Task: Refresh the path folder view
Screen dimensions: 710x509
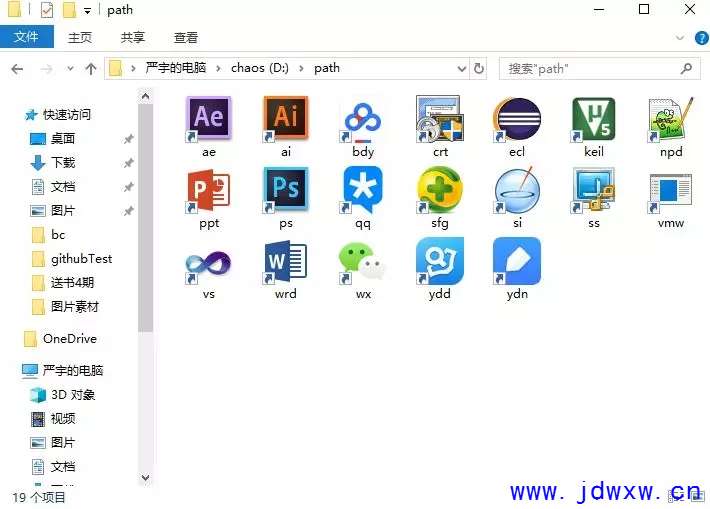Action: point(479,68)
